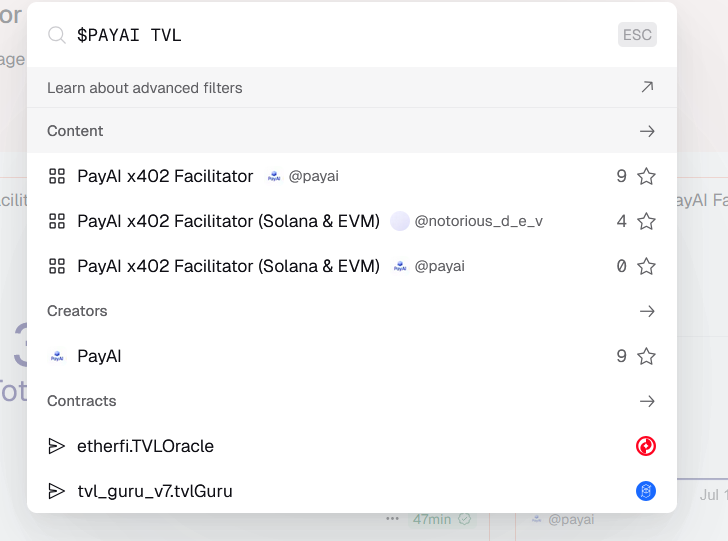The width and height of the screenshot is (728, 541).
Task: Click the $PAYAI TVL search field
Action: tap(344, 35)
